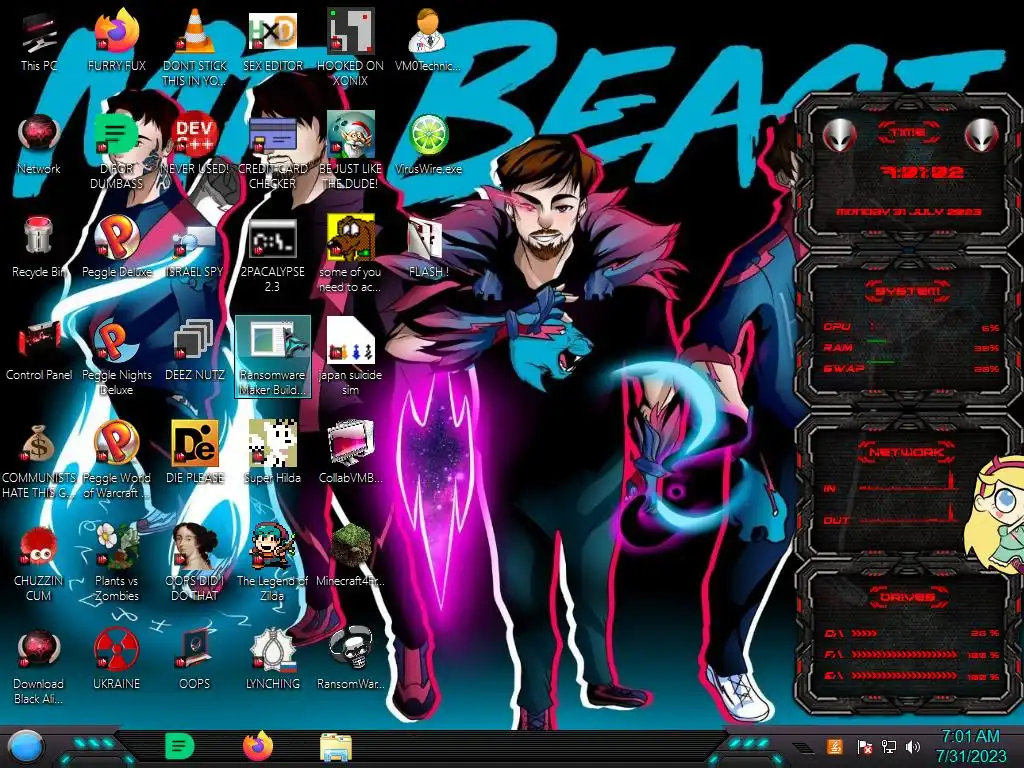Open Control Panel from the desktop

39,351
